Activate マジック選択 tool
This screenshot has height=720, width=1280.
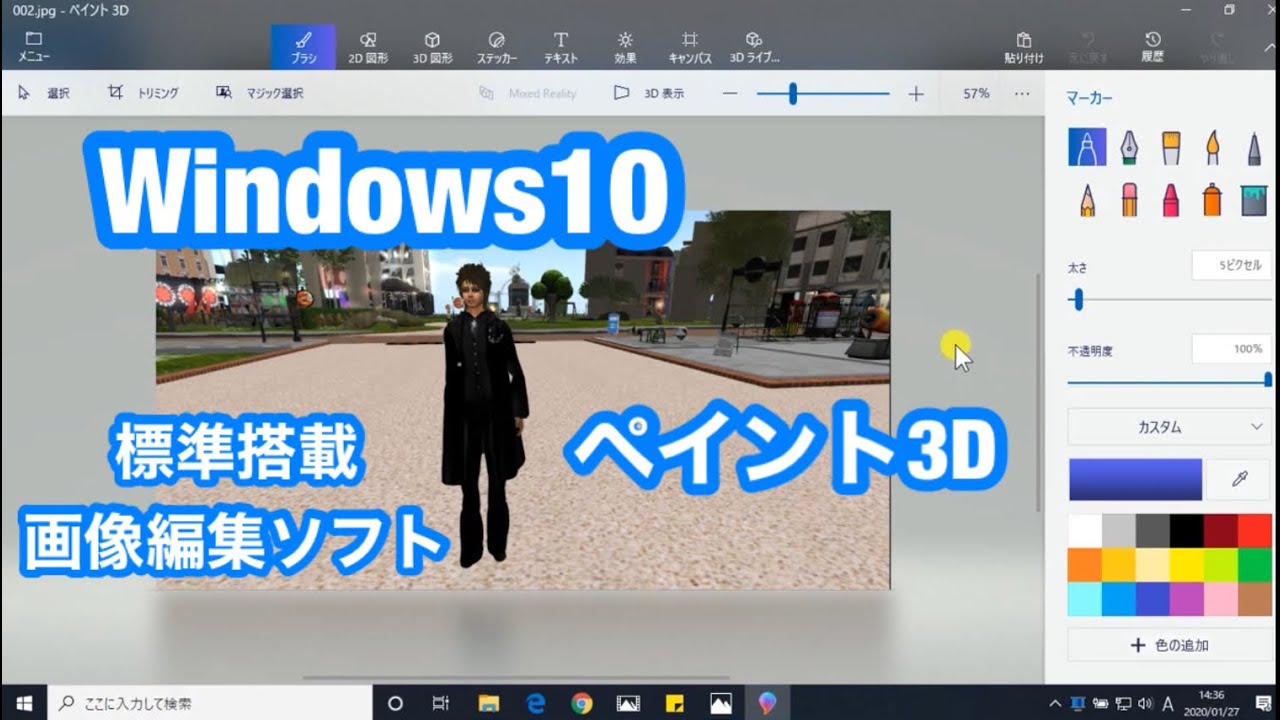[x=260, y=93]
